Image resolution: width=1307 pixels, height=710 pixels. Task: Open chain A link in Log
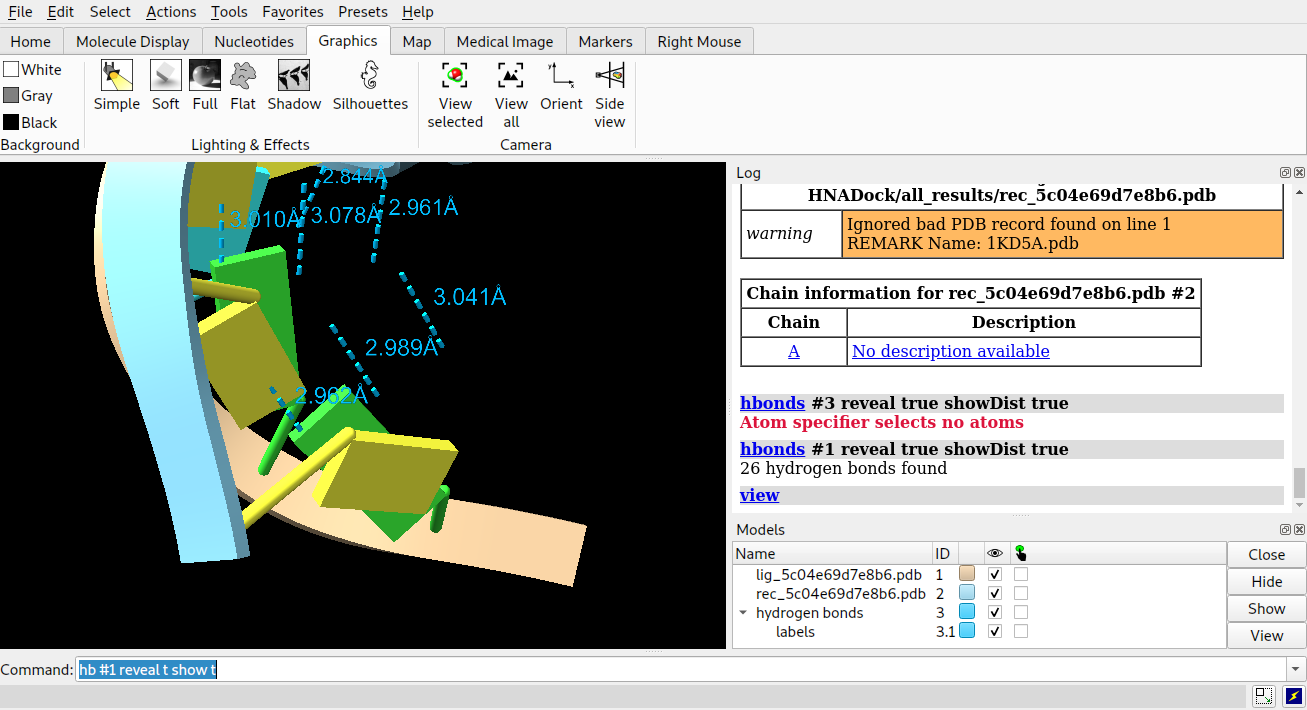pos(794,351)
